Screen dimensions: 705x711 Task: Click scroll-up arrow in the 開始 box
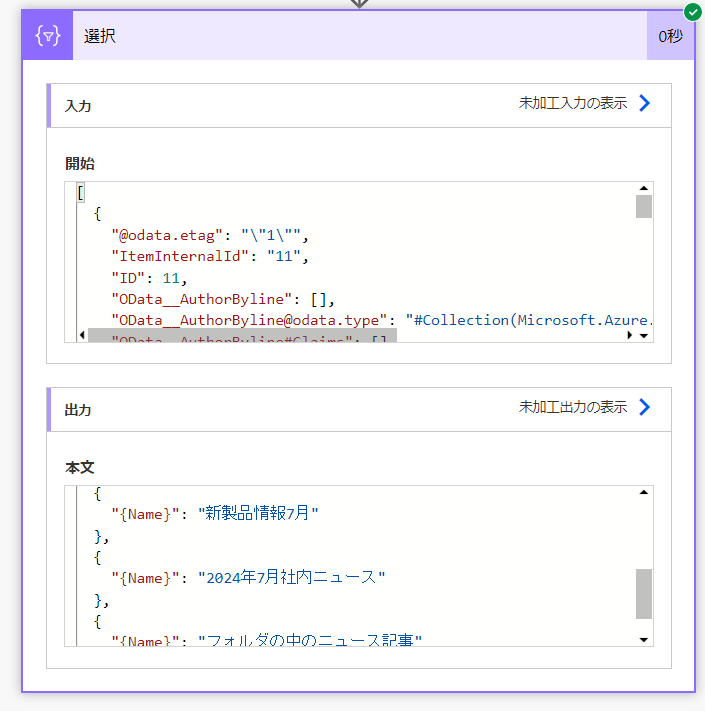point(643,188)
